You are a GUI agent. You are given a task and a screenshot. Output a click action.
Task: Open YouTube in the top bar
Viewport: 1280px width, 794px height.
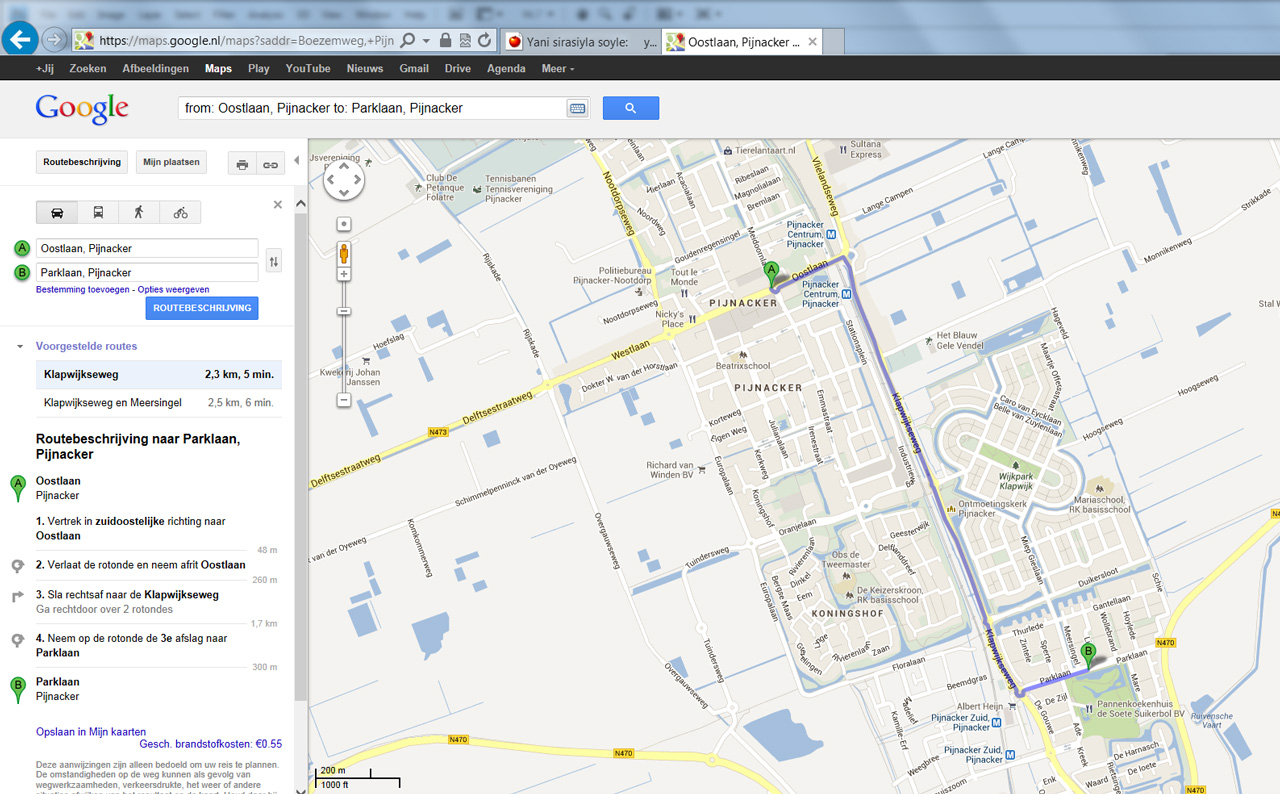coord(307,69)
